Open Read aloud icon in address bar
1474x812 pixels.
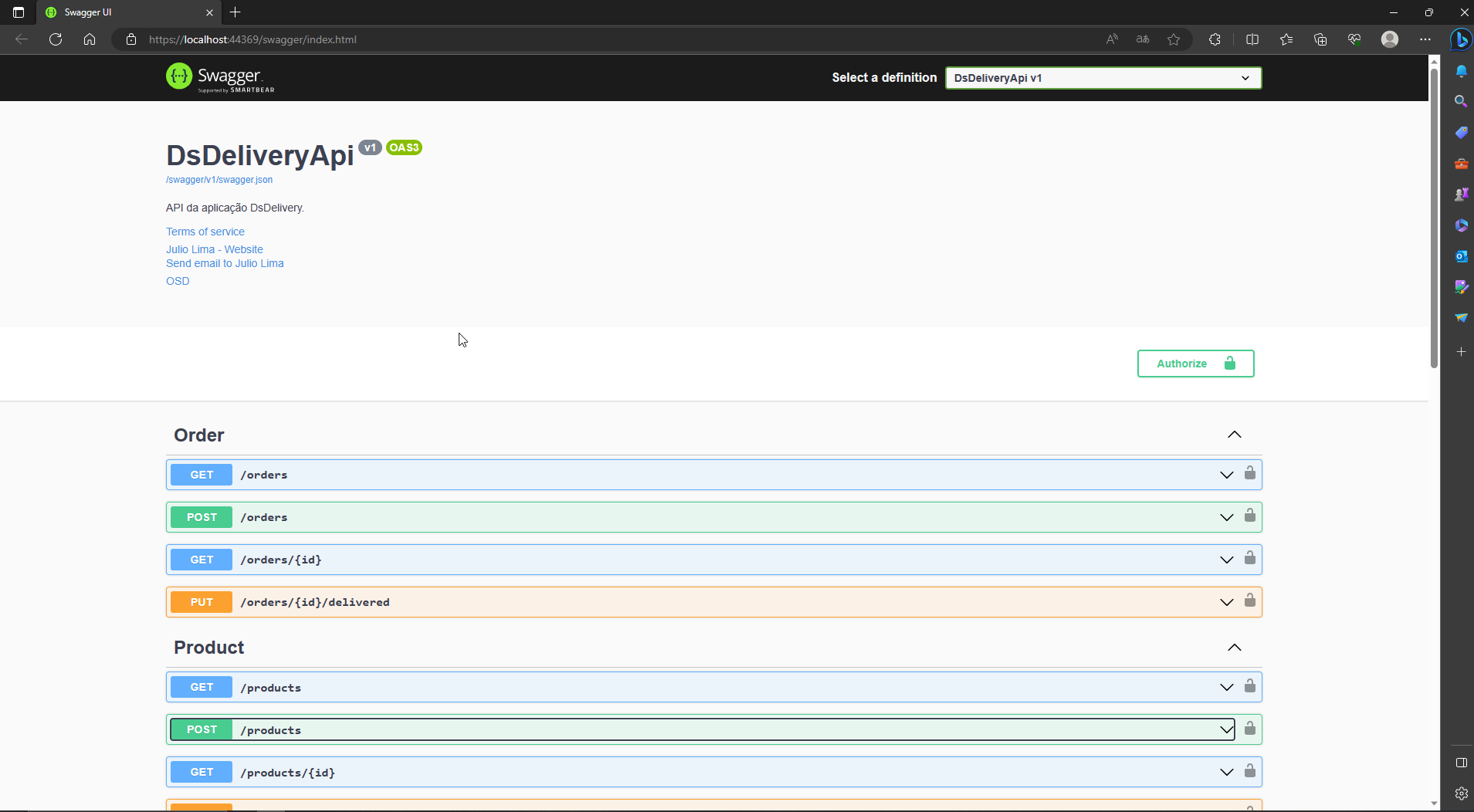(1112, 39)
